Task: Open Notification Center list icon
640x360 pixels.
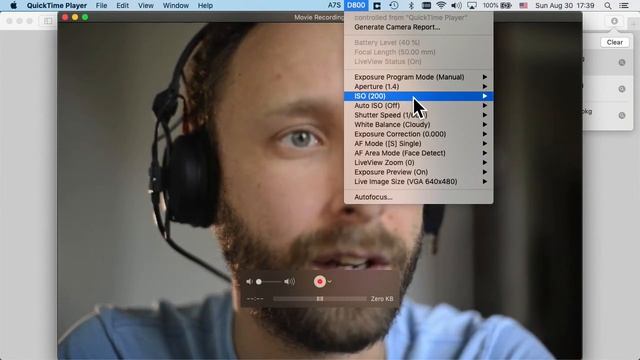Action: (x=624, y=5)
